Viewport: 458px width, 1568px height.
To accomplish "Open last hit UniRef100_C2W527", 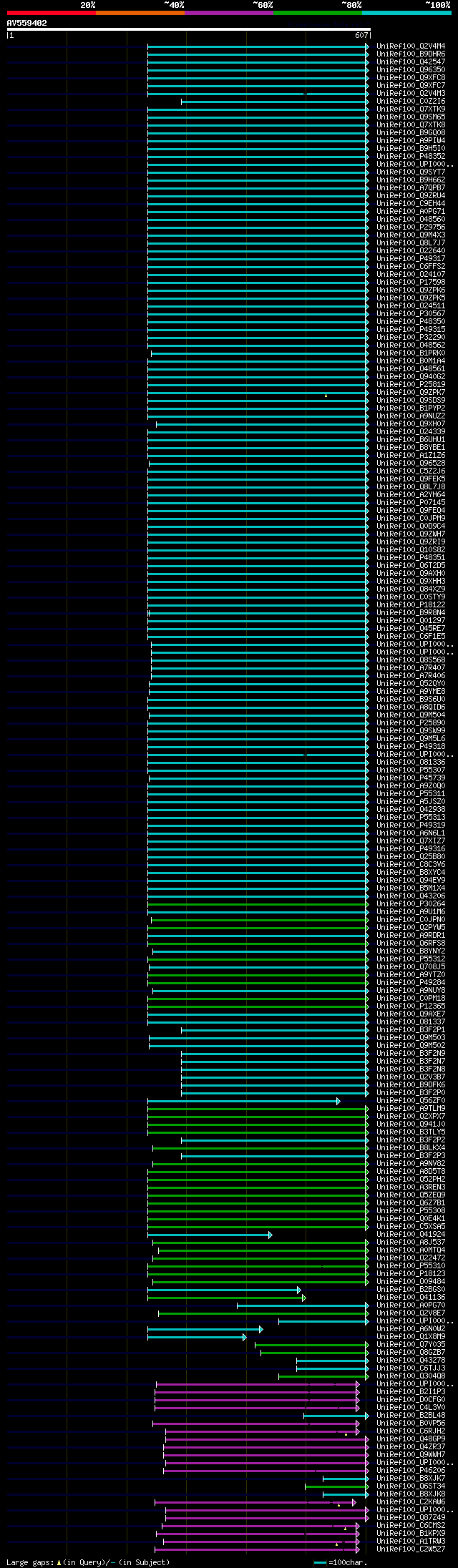I will pos(411,1549).
